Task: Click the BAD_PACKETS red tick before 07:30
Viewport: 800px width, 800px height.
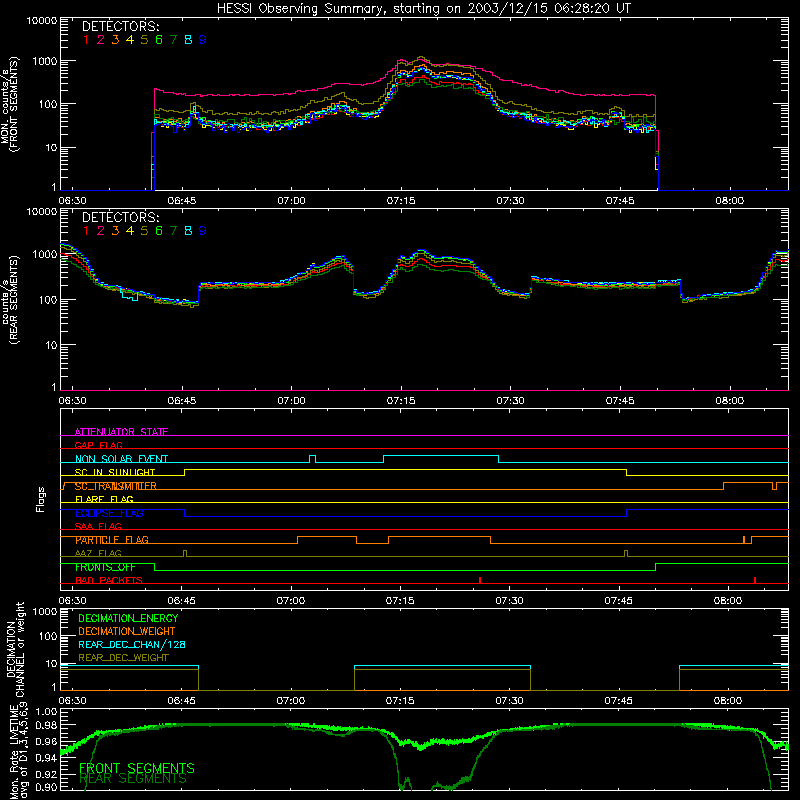Action: [x=480, y=580]
